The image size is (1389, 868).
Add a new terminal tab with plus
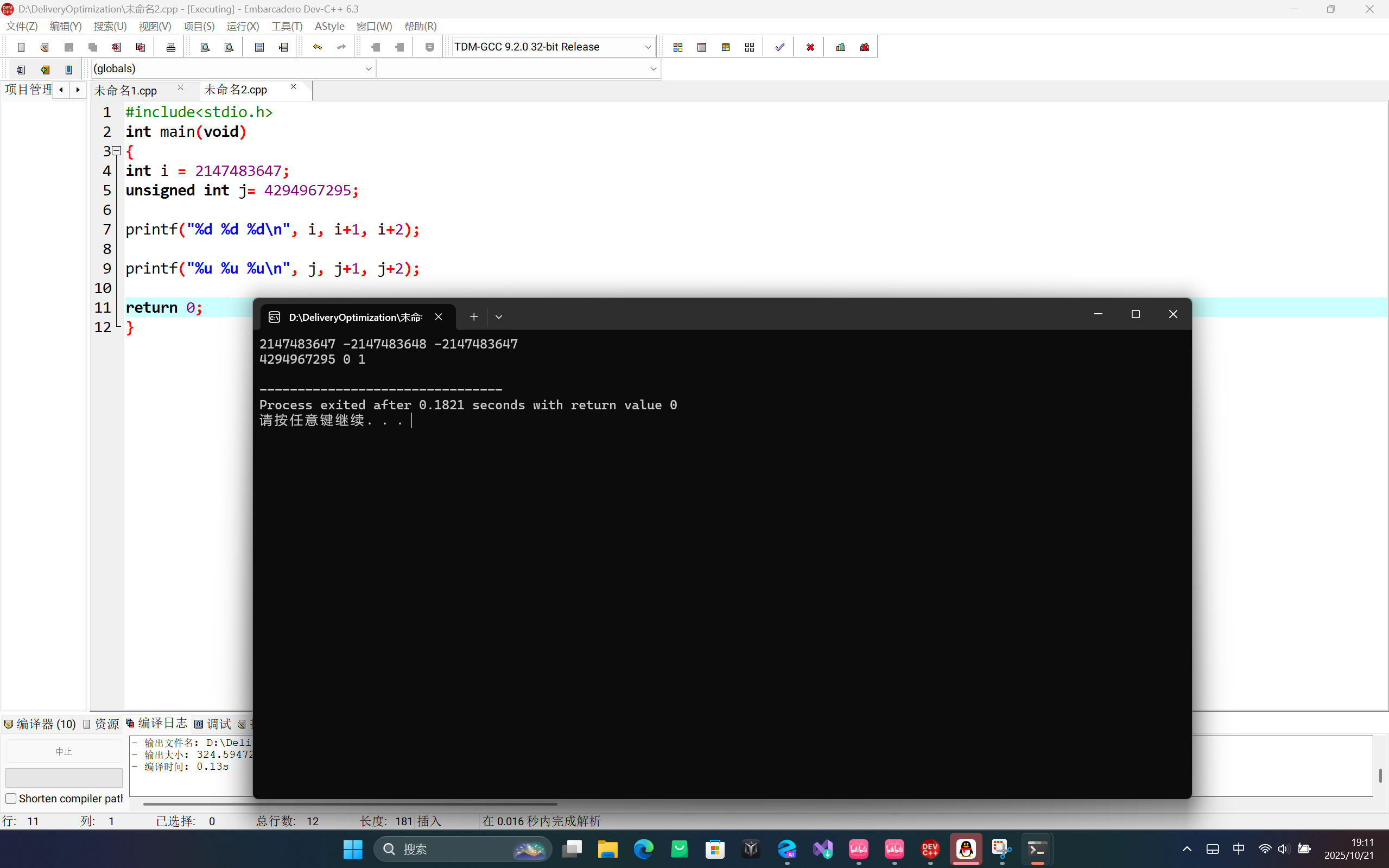(x=473, y=317)
